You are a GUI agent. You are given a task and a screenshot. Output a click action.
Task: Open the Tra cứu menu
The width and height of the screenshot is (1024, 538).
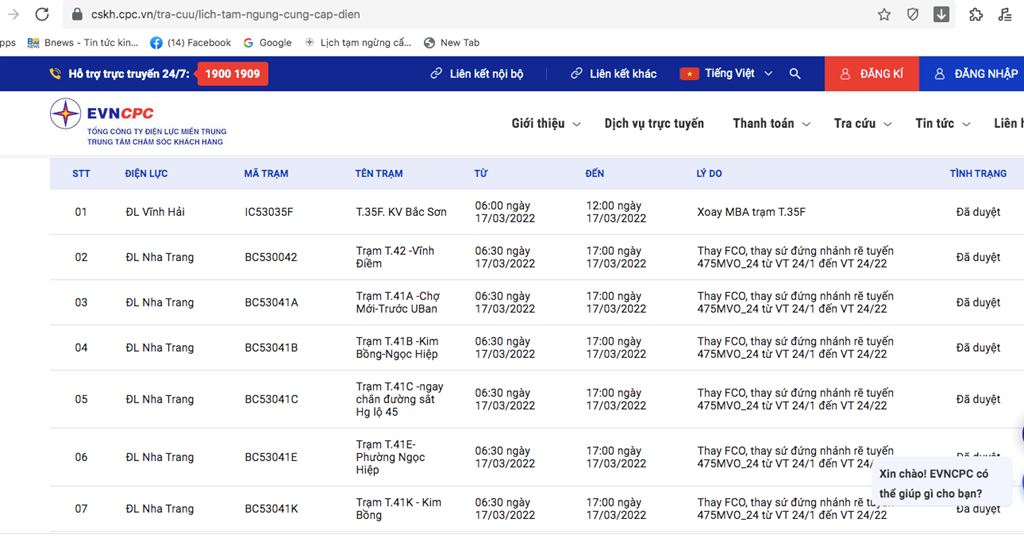tap(861, 123)
